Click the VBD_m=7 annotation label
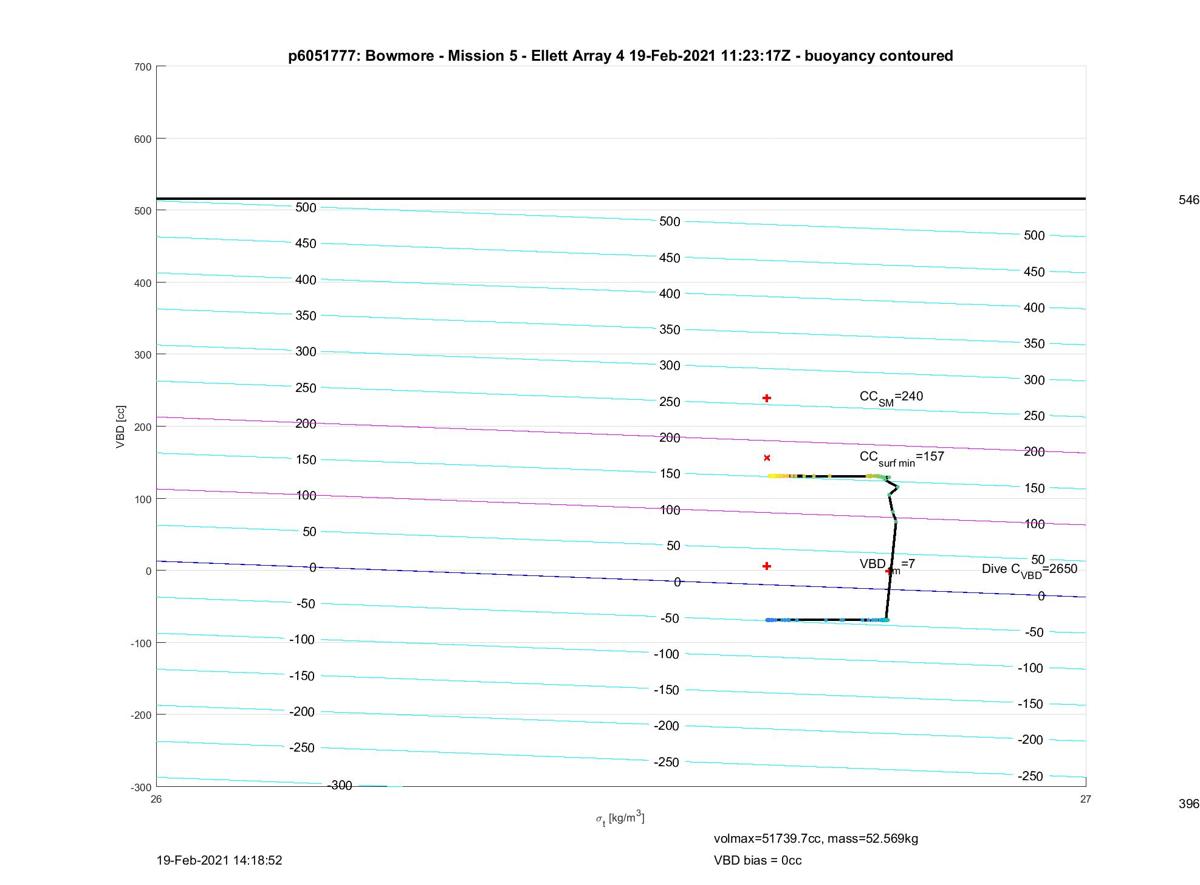 pos(887,565)
